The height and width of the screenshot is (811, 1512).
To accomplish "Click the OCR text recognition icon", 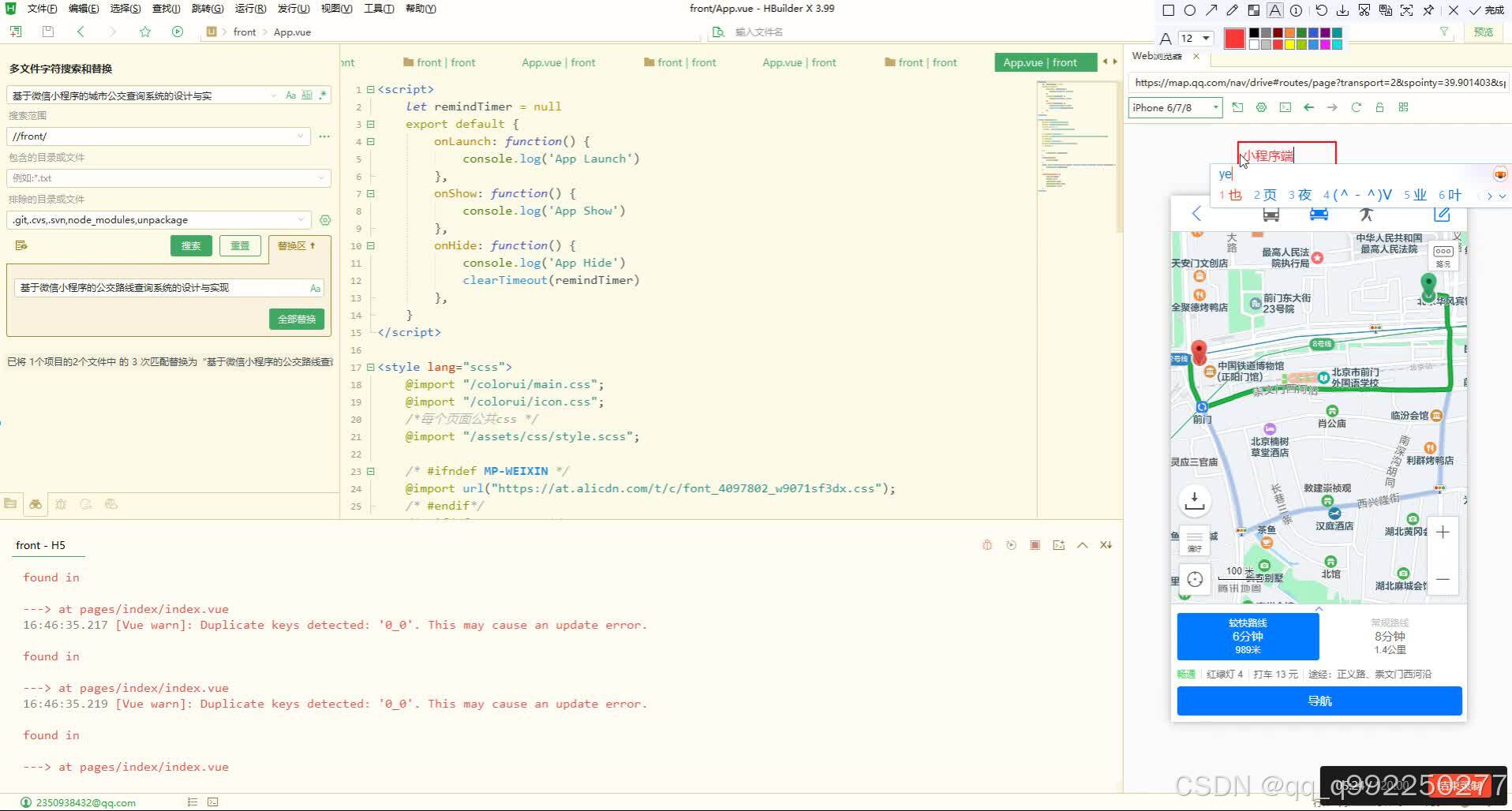I will [1407, 10].
